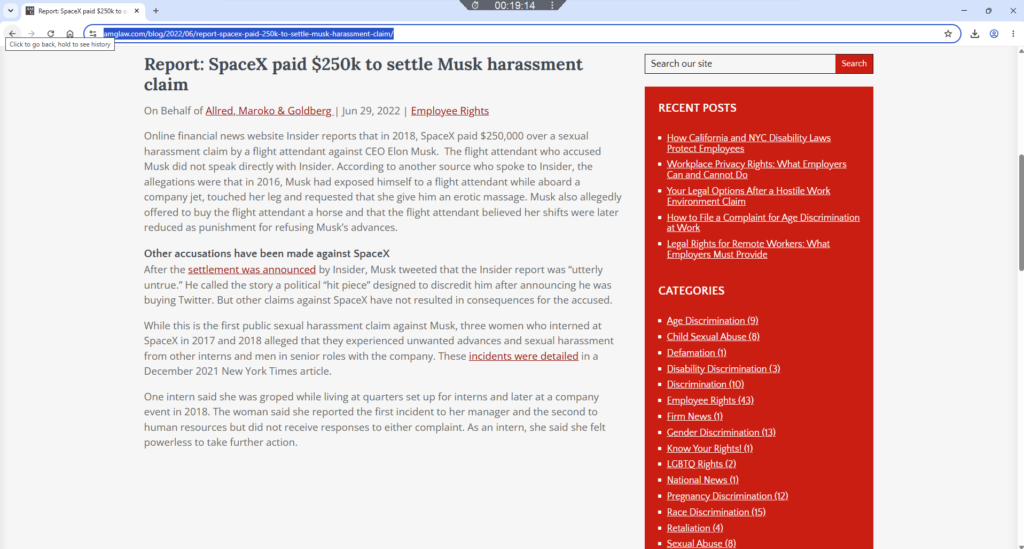Open the downloads icon
This screenshot has width=1024, height=549.
(x=974, y=34)
